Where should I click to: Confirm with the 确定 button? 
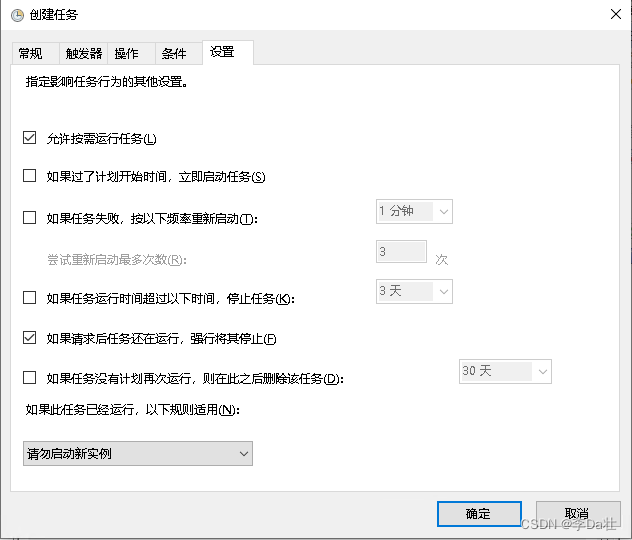click(479, 514)
